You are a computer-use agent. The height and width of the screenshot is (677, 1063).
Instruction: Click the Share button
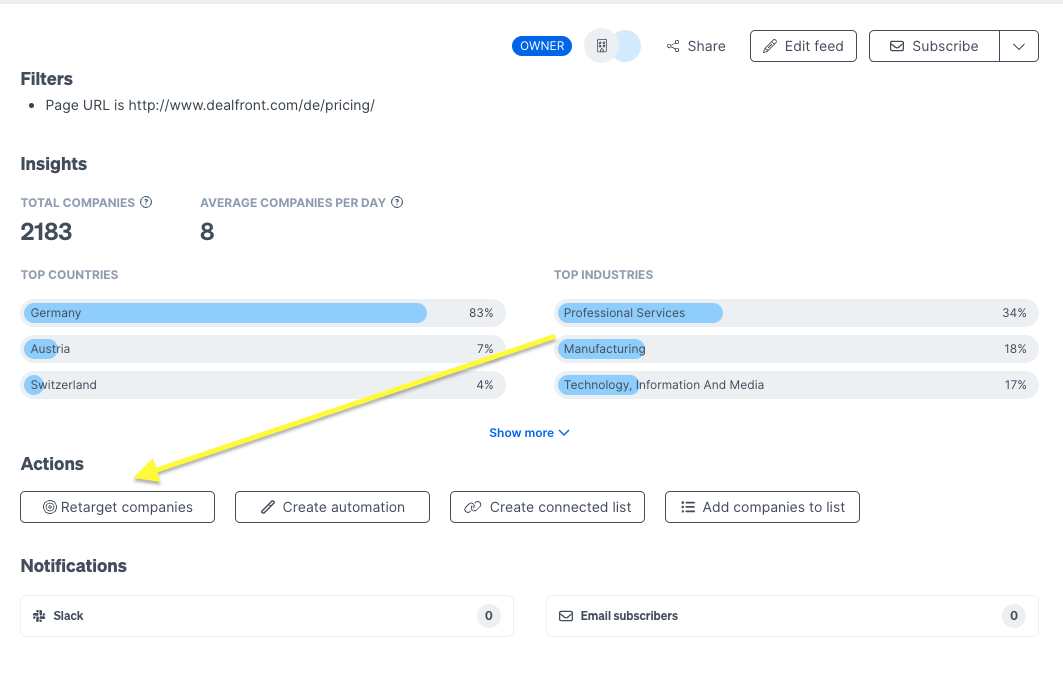tap(696, 46)
